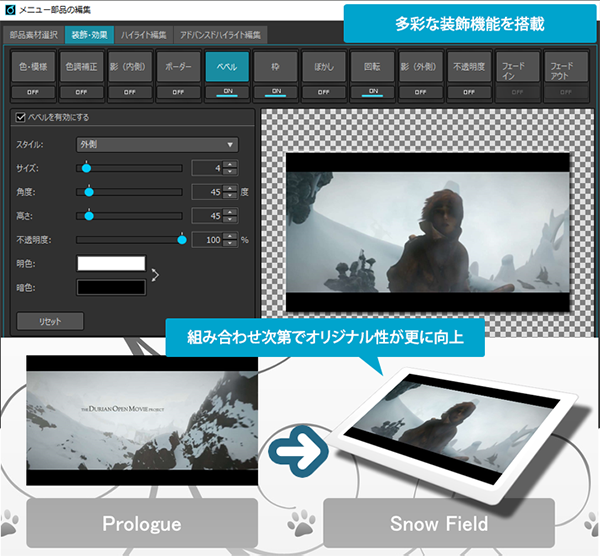The height and width of the screenshot is (556, 600).
Task: Select the Prologue menu label
Action: (x=142, y=523)
